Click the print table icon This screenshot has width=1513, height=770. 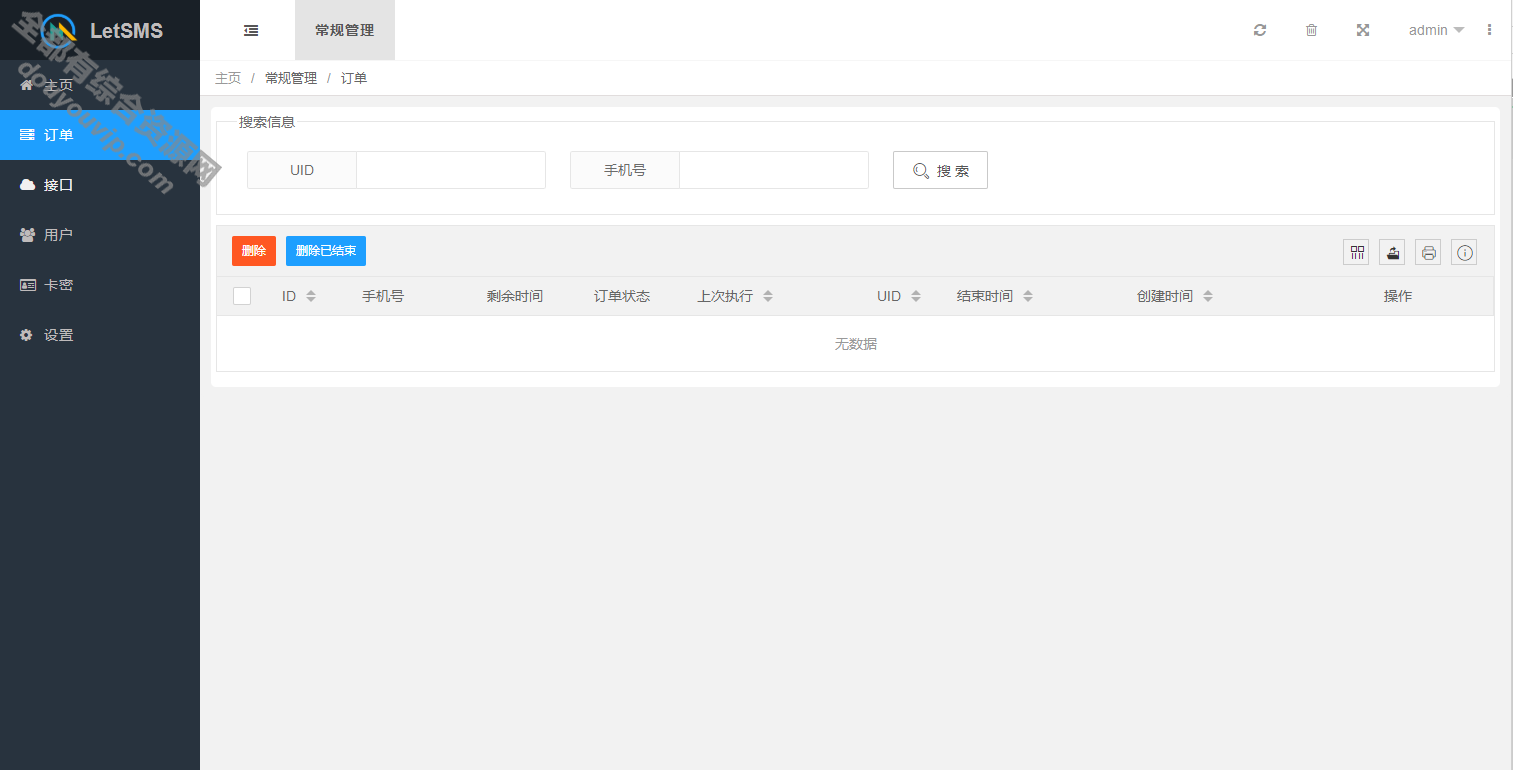coord(1428,253)
